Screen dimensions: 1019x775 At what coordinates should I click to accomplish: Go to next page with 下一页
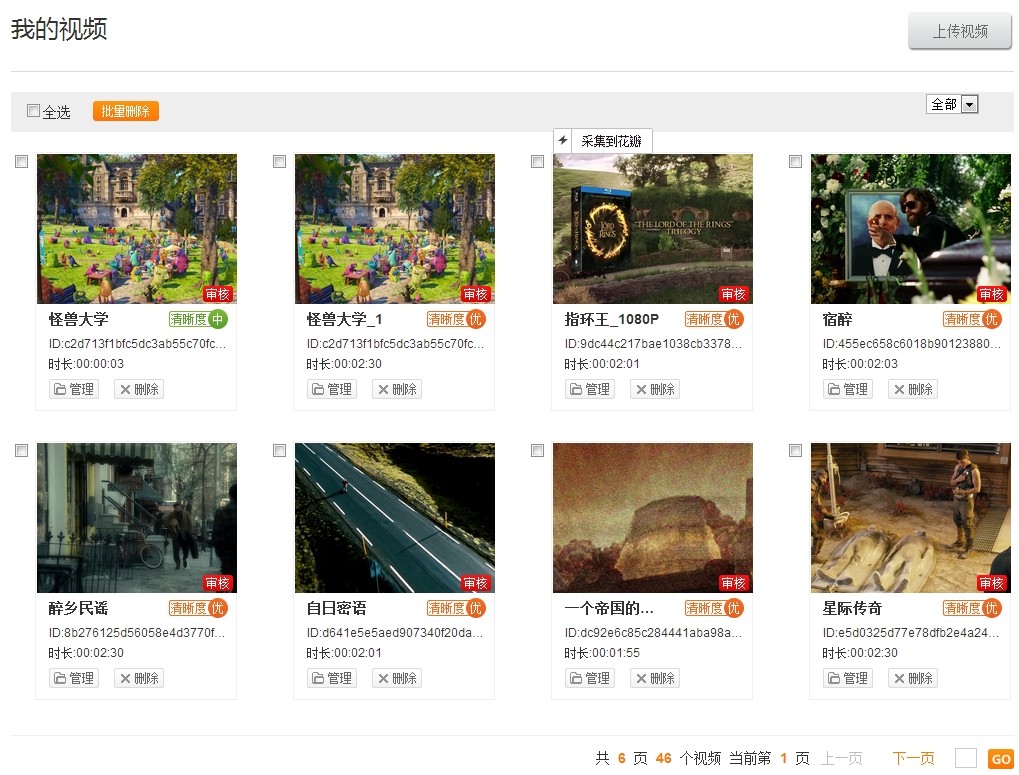[x=913, y=758]
